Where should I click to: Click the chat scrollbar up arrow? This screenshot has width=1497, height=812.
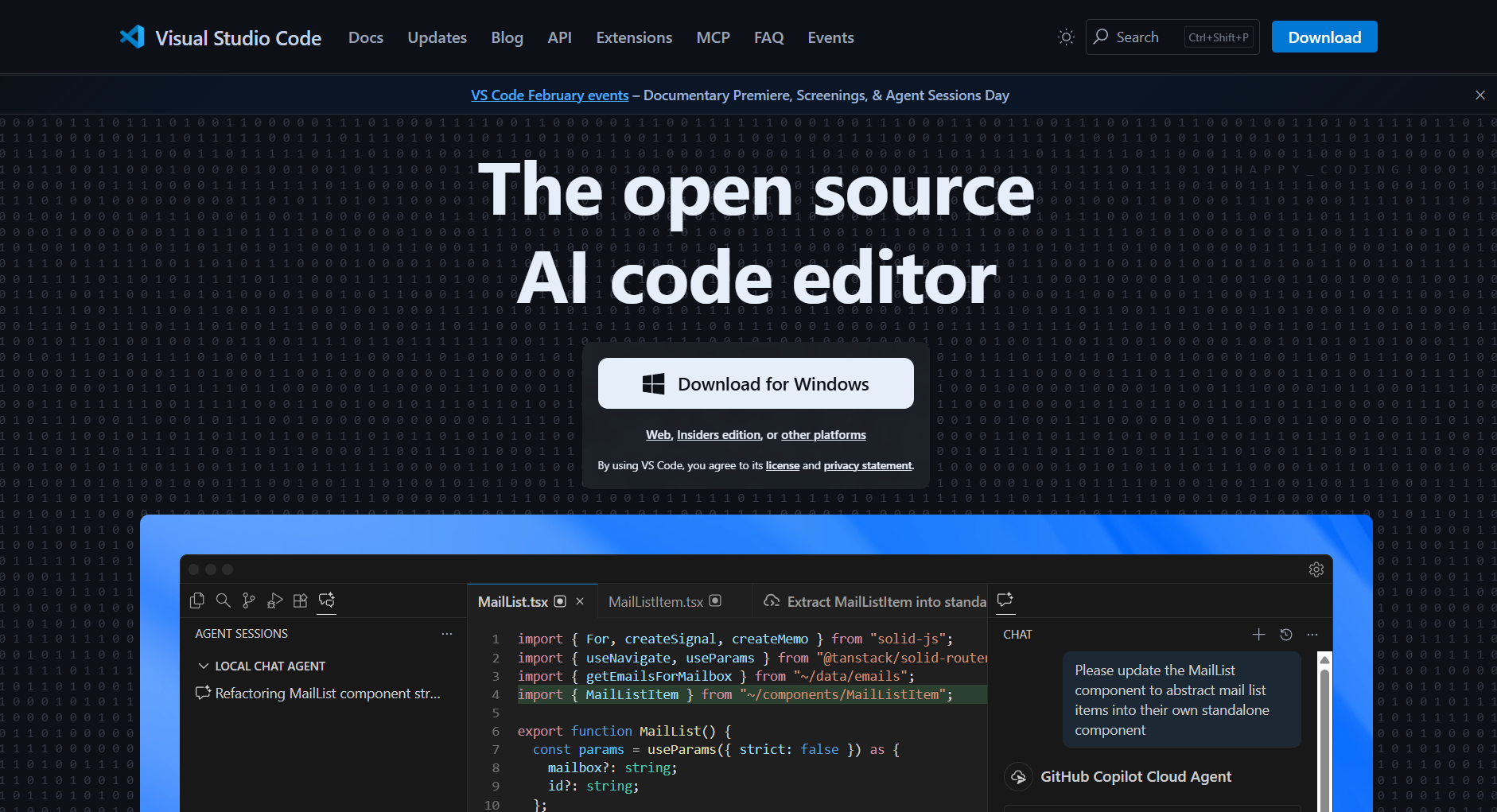[1324, 659]
